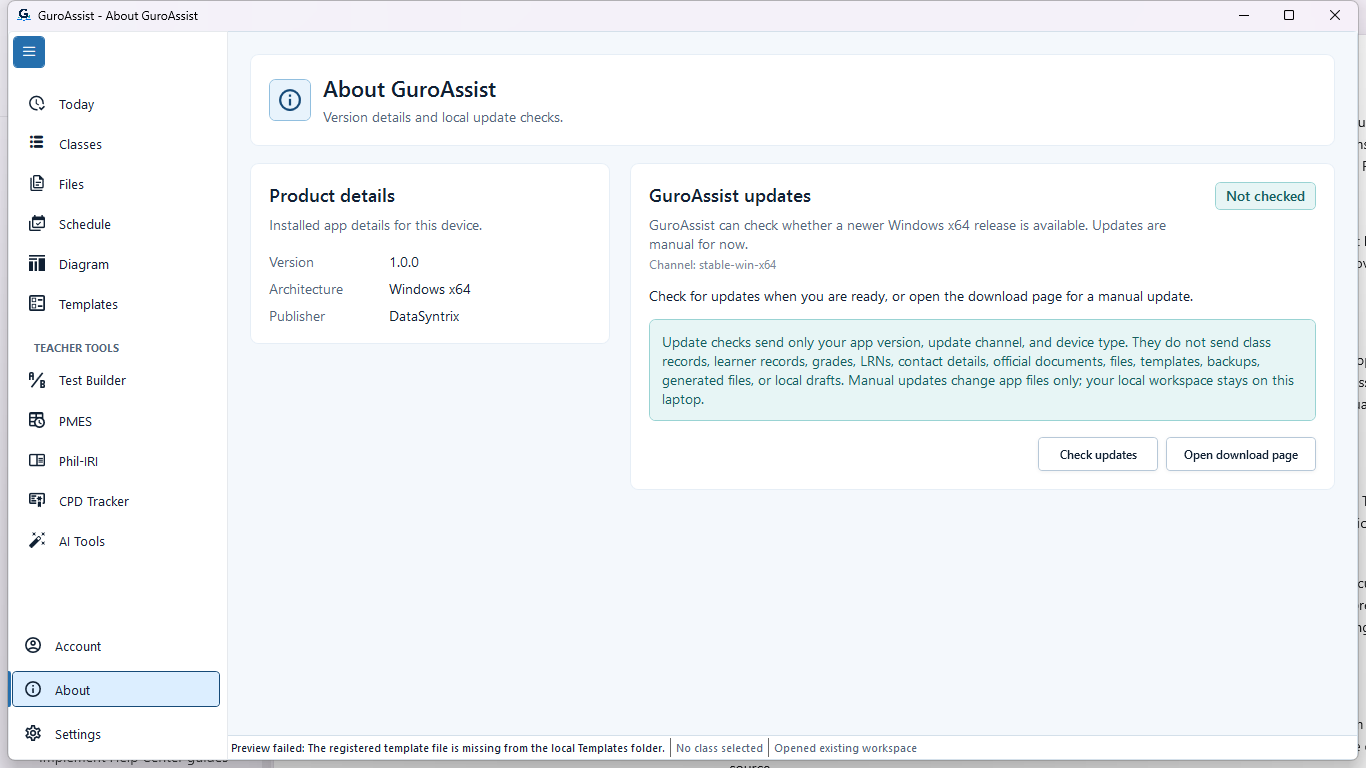Open the Today page
This screenshot has width=1366, height=768.
(115, 104)
